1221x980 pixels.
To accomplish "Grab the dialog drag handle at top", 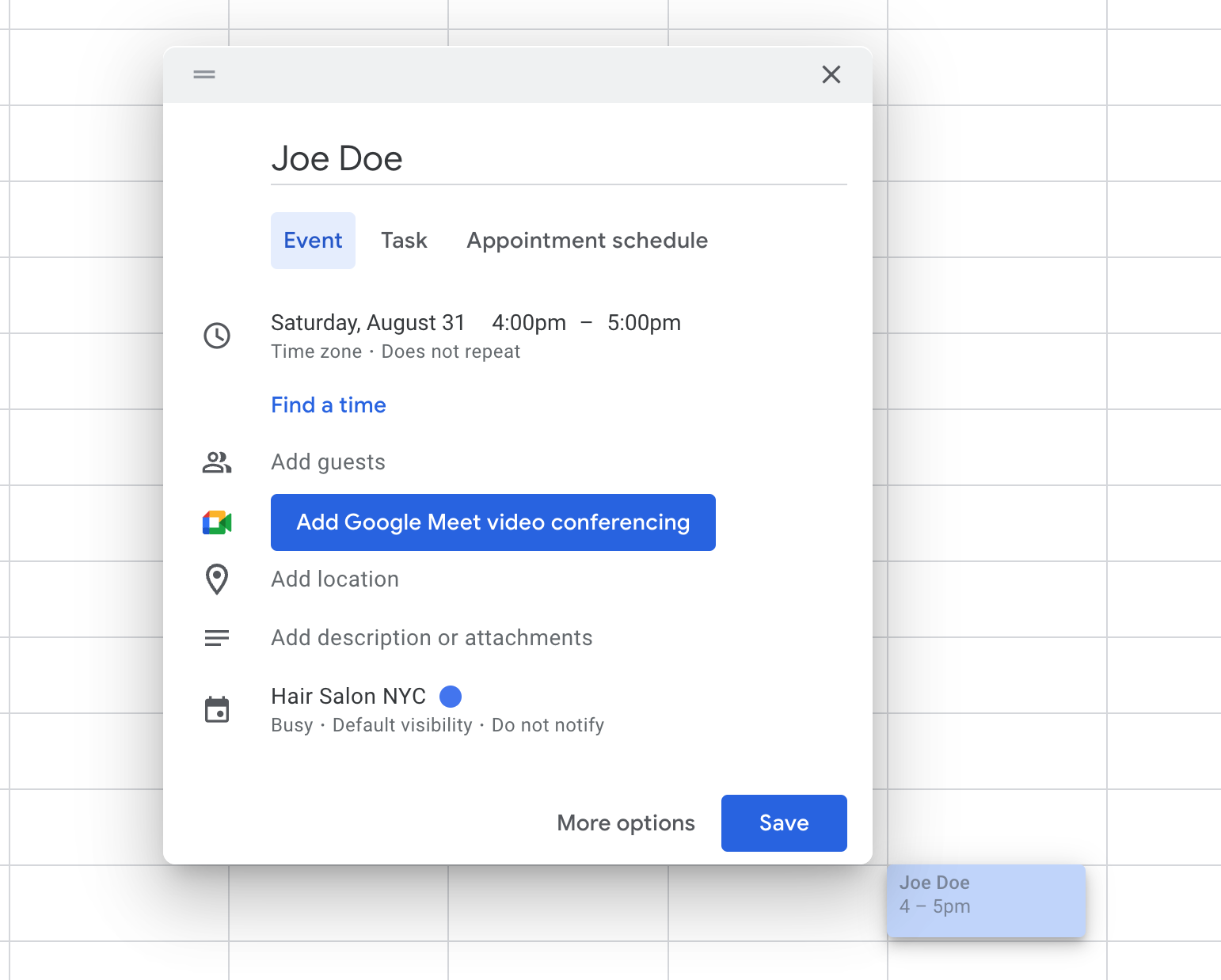I will [203, 74].
